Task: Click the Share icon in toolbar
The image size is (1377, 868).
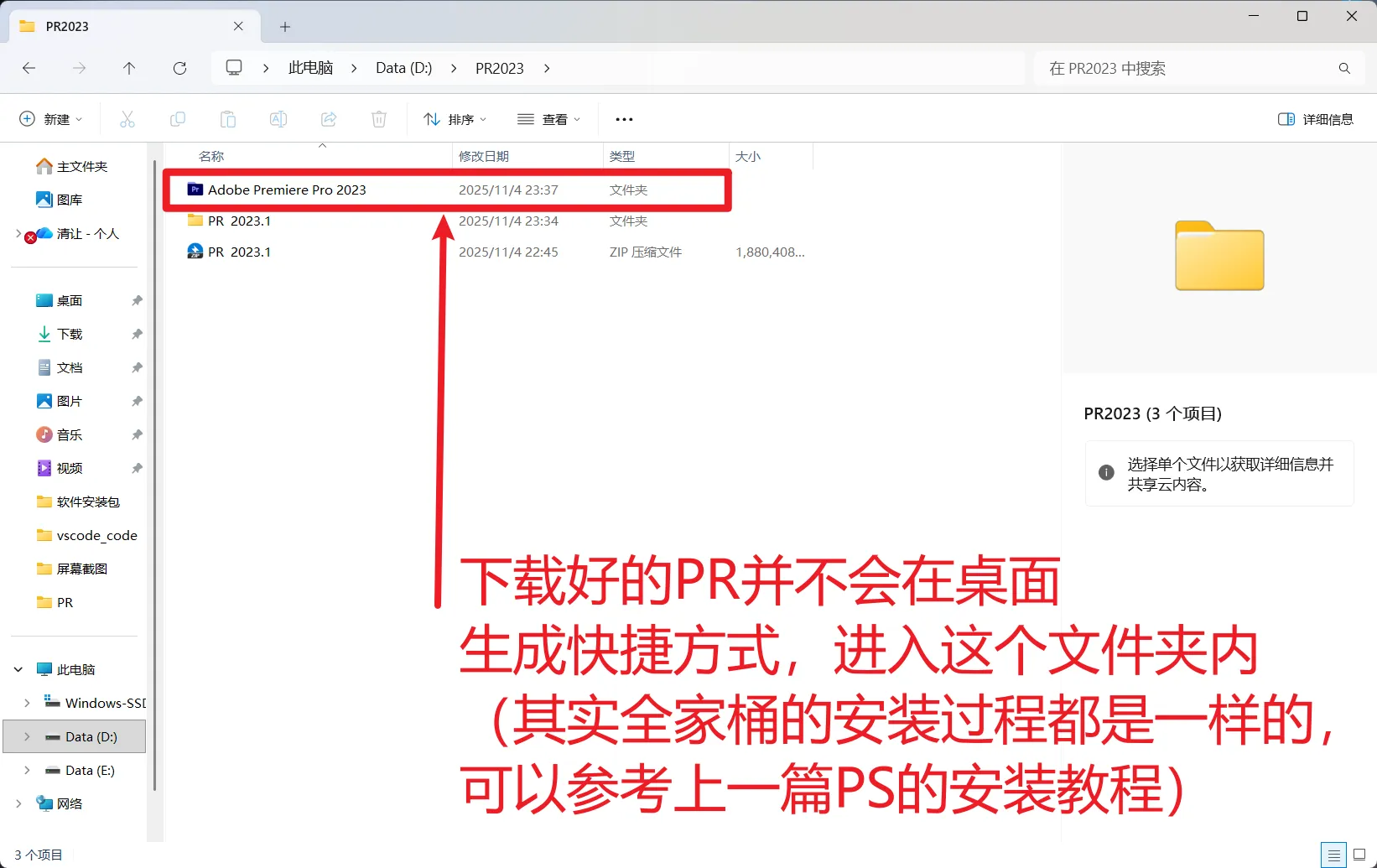Action: [x=329, y=119]
